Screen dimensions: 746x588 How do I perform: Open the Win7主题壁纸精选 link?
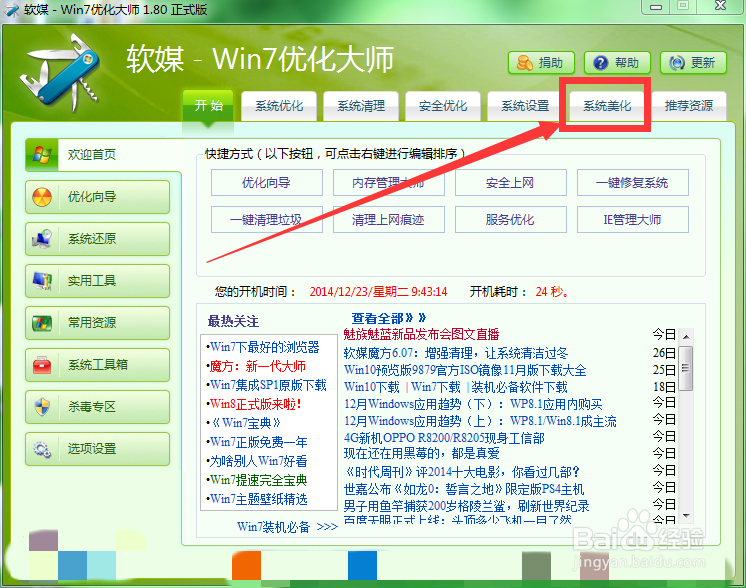tap(258, 499)
